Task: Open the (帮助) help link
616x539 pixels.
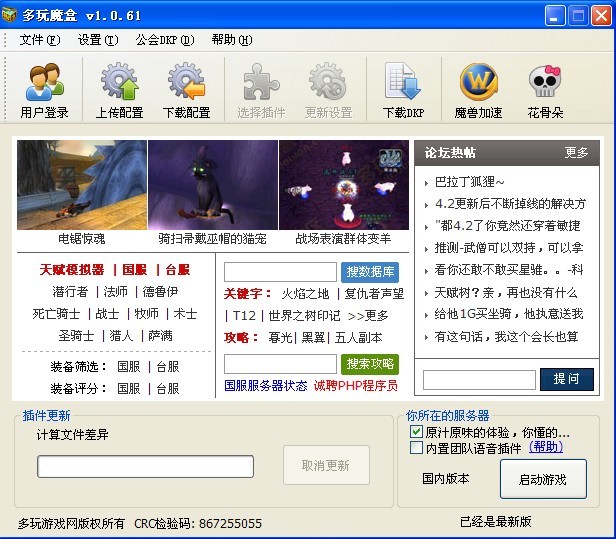Action: click(546, 447)
